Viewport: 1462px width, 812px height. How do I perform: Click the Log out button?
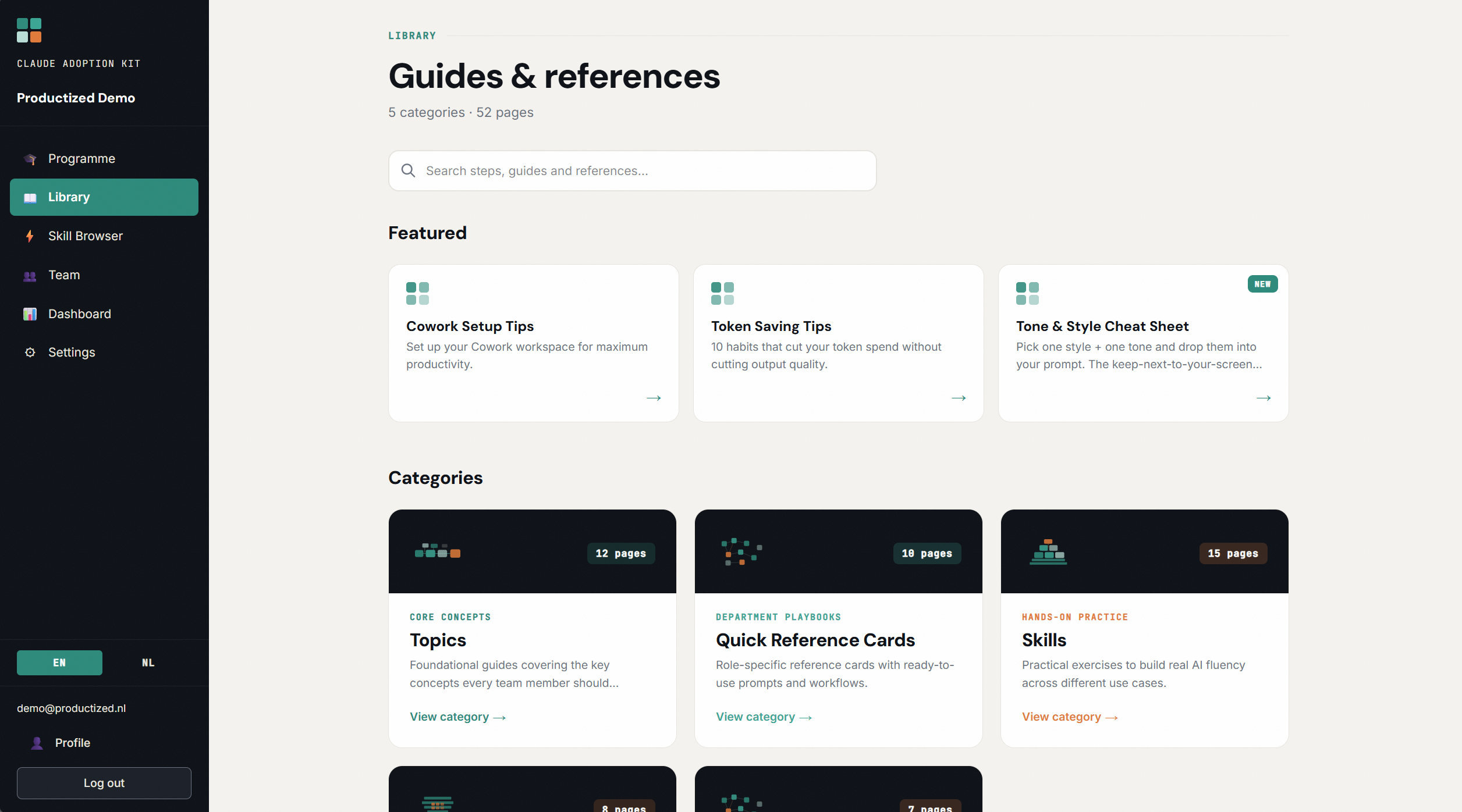[104, 783]
